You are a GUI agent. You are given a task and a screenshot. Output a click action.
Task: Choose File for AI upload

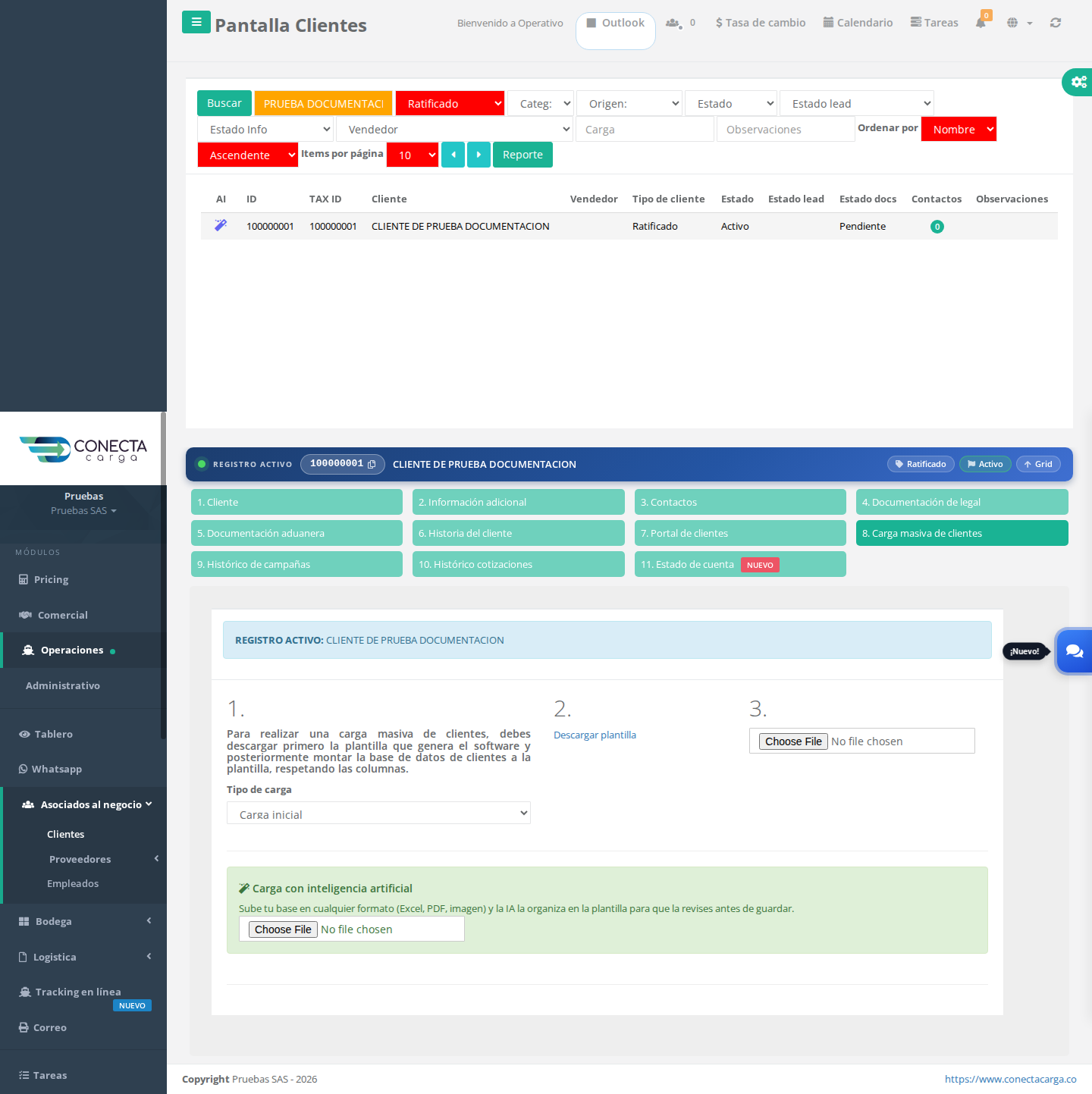click(x=283, y=929)
